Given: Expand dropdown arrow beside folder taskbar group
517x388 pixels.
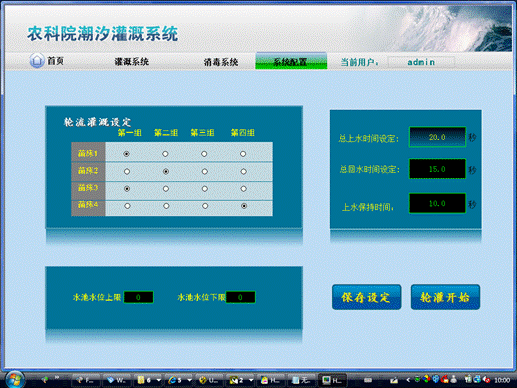Looking at the screenshot, I should (159, 380).
